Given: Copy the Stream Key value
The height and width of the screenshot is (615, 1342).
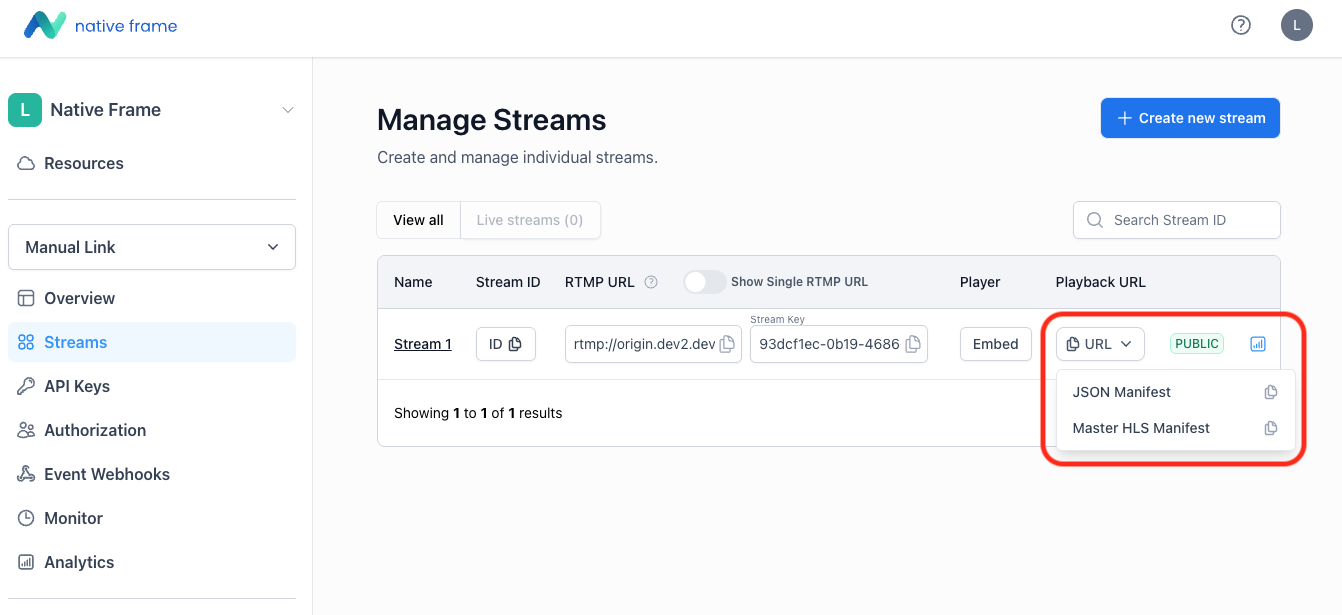Looking at the screenshot, I should (x=912, y=344).
